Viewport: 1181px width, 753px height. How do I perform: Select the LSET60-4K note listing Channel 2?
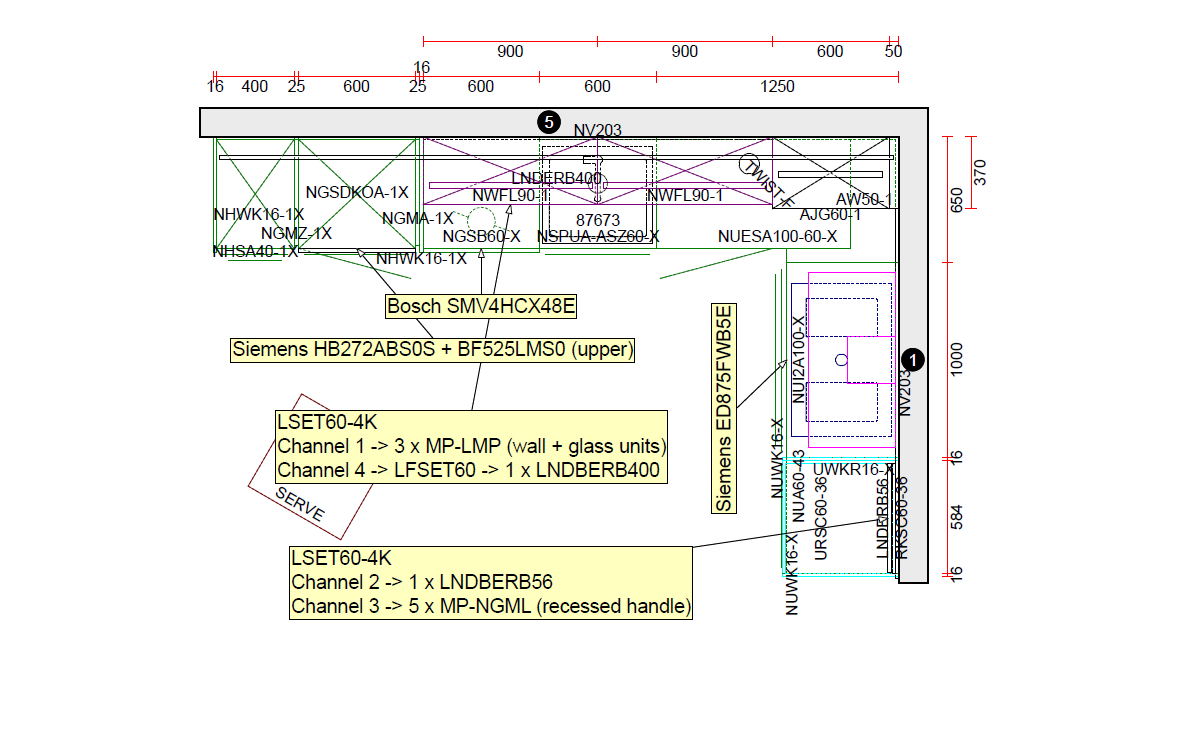tap(491, 583)
